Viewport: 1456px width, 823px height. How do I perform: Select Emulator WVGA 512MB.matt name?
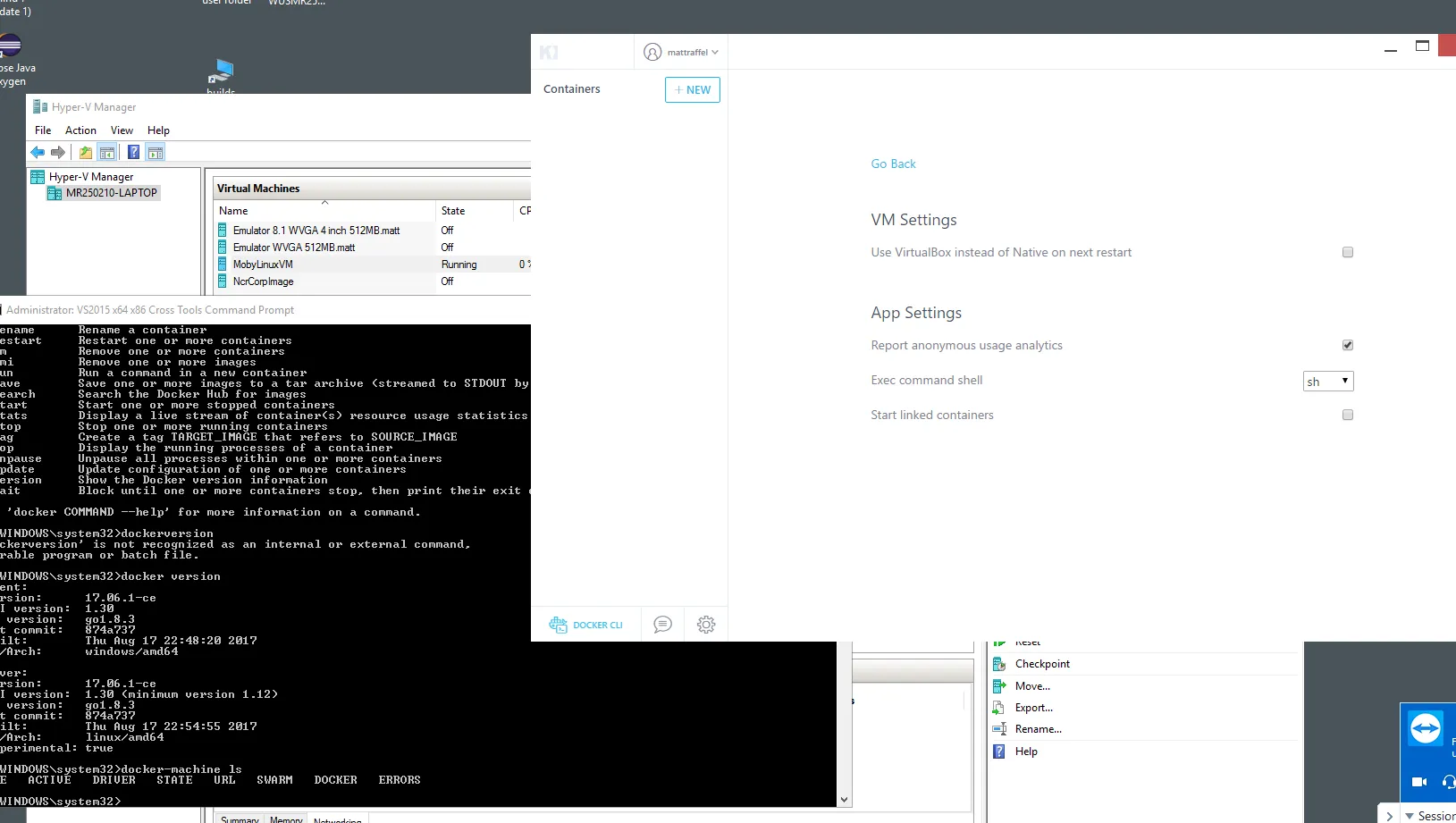click(294, 248)
